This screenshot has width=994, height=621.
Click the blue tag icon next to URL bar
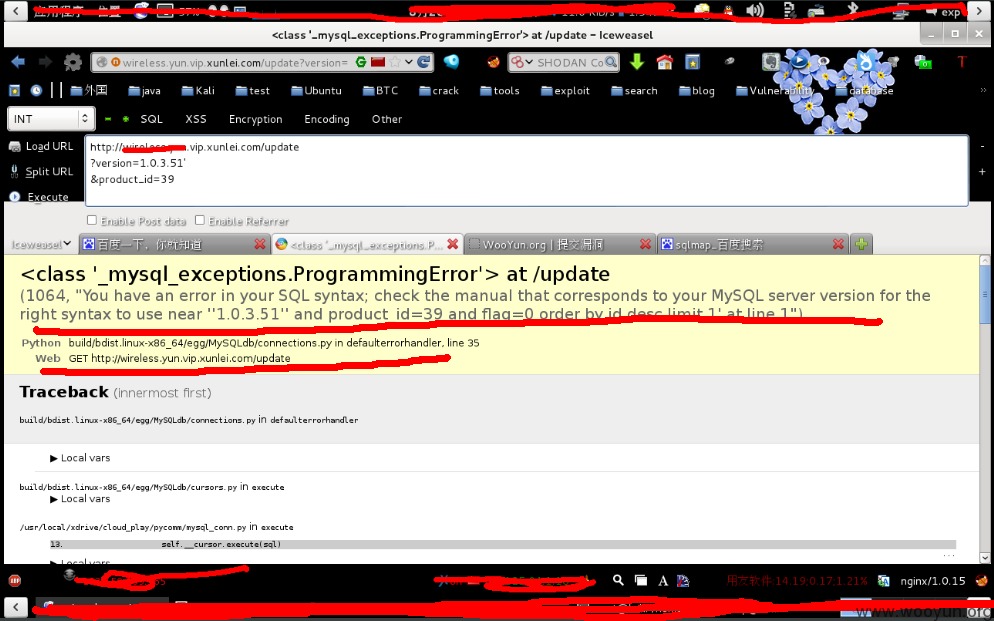[x=451, y=61]
